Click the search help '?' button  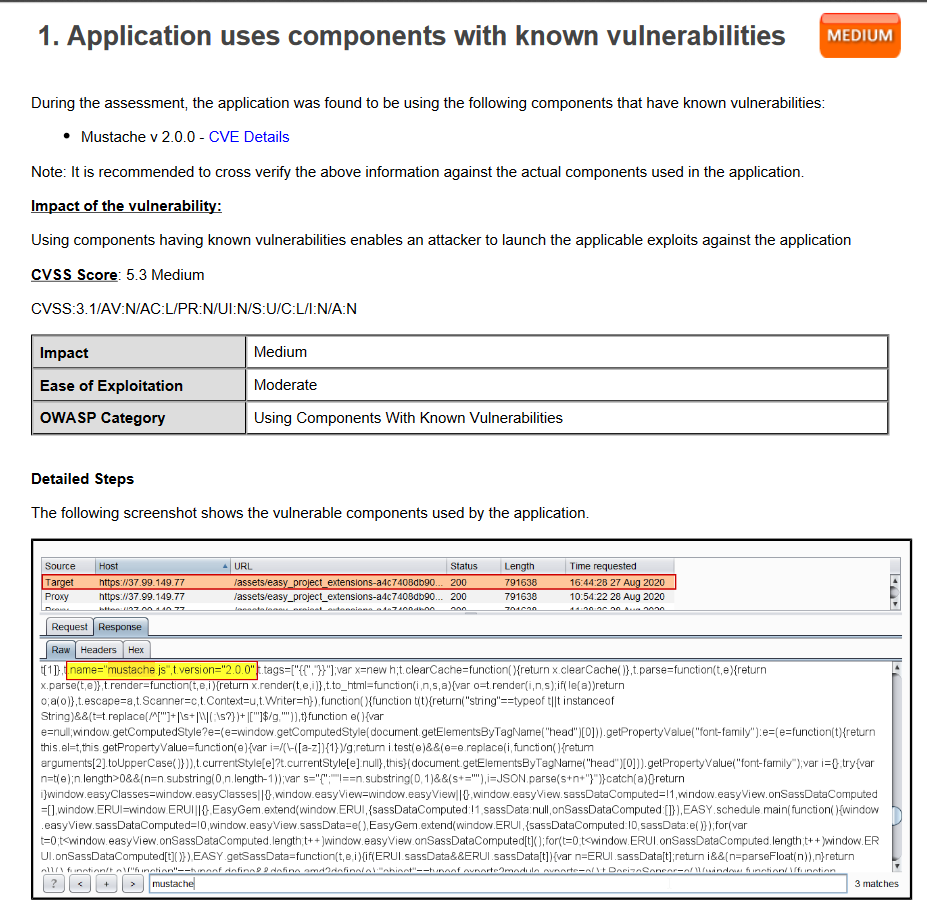tap(53, 883)
